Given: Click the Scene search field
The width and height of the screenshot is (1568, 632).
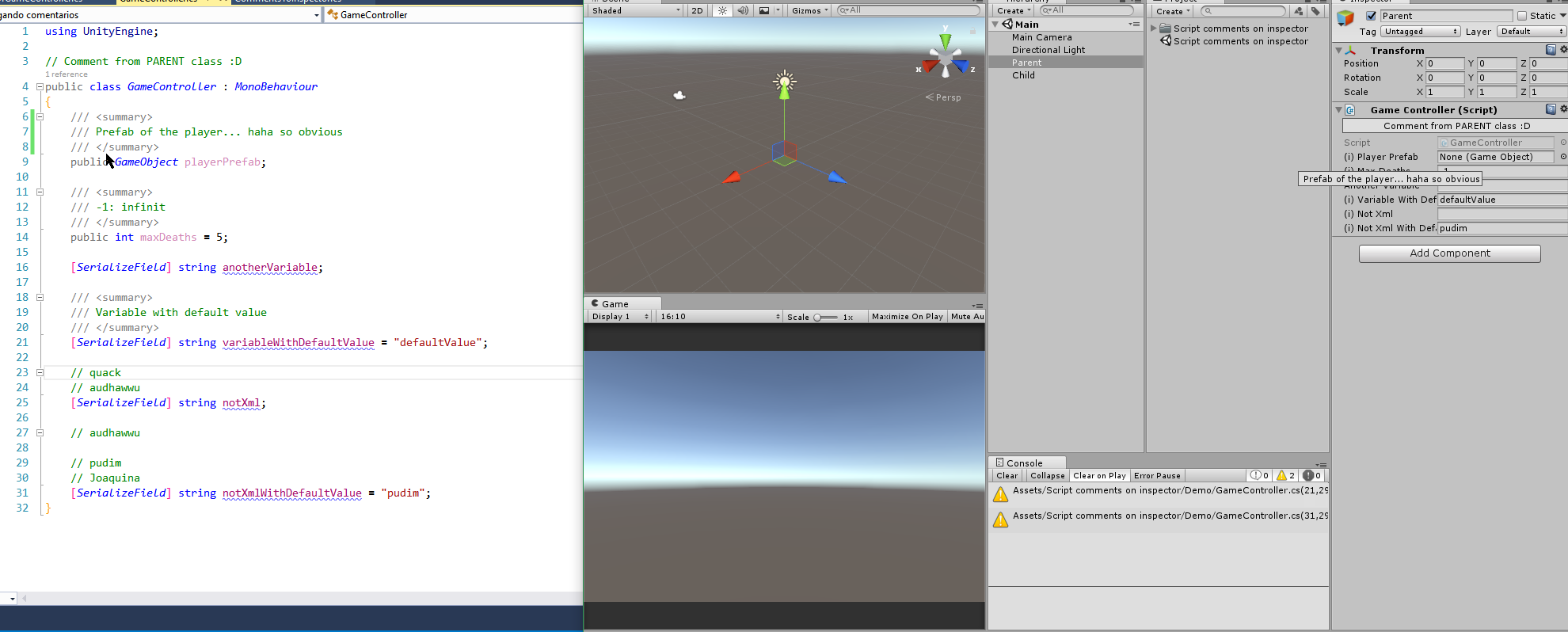Looking at the screenshot, I should tap(908, 10).
